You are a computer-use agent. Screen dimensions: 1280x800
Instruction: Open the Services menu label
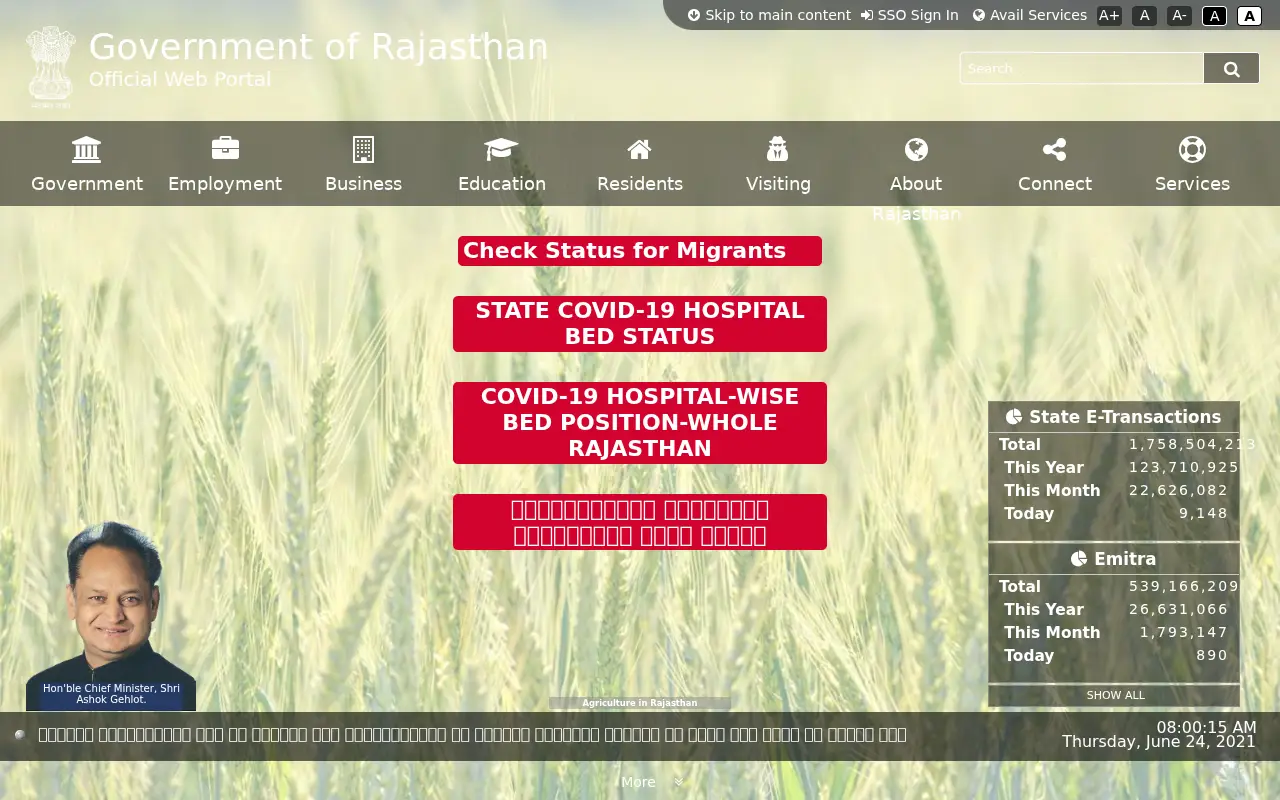click(x=1192, y=184)
